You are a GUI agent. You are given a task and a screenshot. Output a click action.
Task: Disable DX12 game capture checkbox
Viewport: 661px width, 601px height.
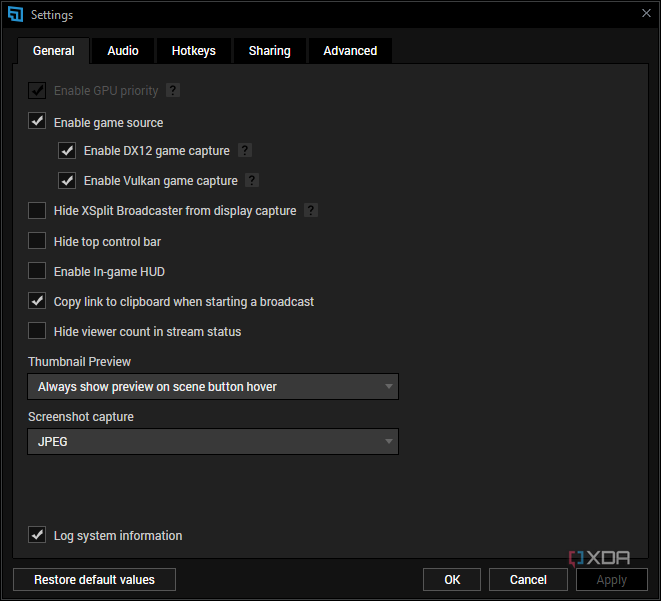[x=67, y=150]
